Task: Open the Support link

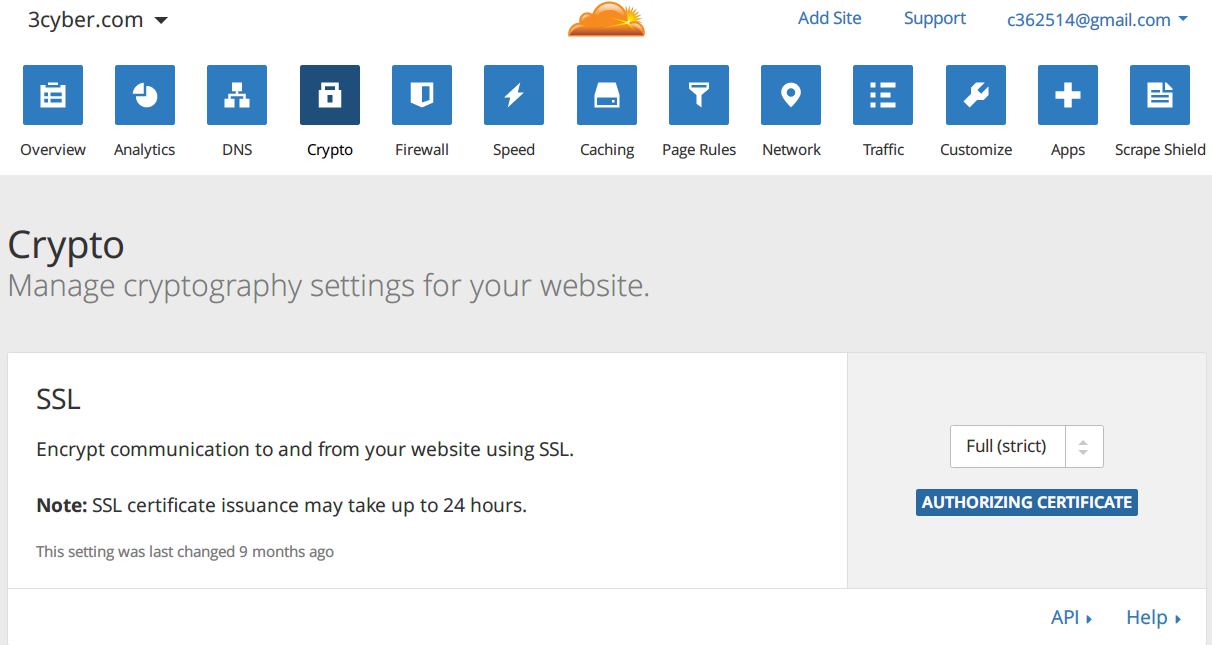Action: click(x=935, y=18)
